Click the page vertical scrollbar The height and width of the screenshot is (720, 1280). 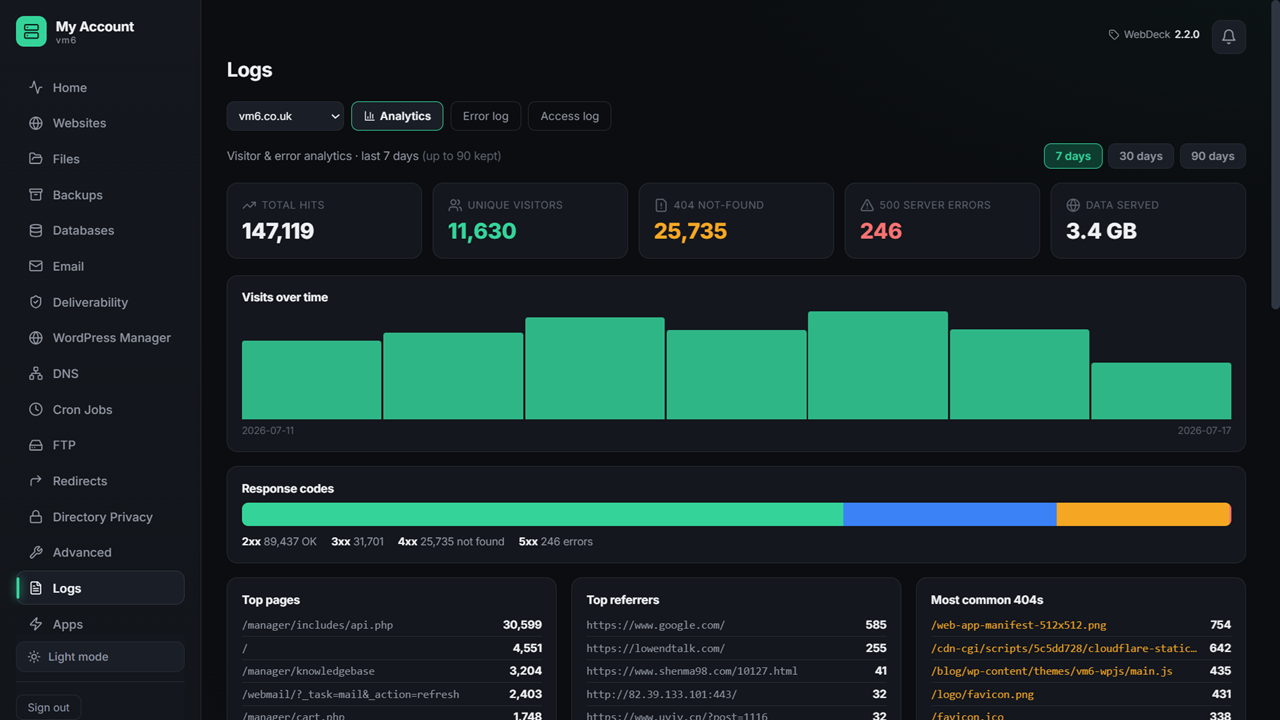(x=1275, y=155)
